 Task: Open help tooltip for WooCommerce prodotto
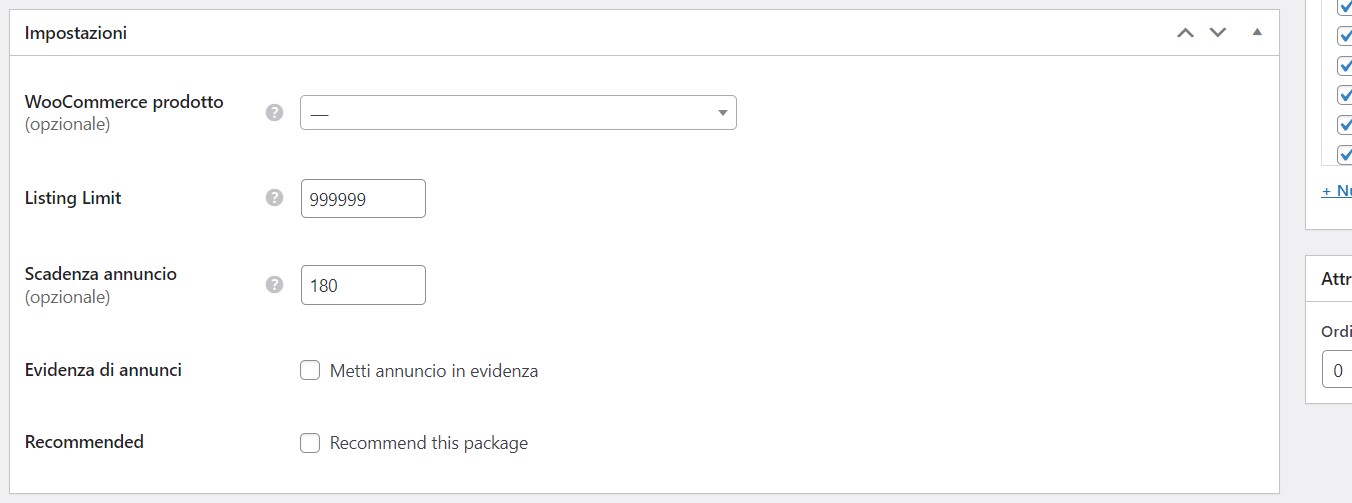(274, 113)
